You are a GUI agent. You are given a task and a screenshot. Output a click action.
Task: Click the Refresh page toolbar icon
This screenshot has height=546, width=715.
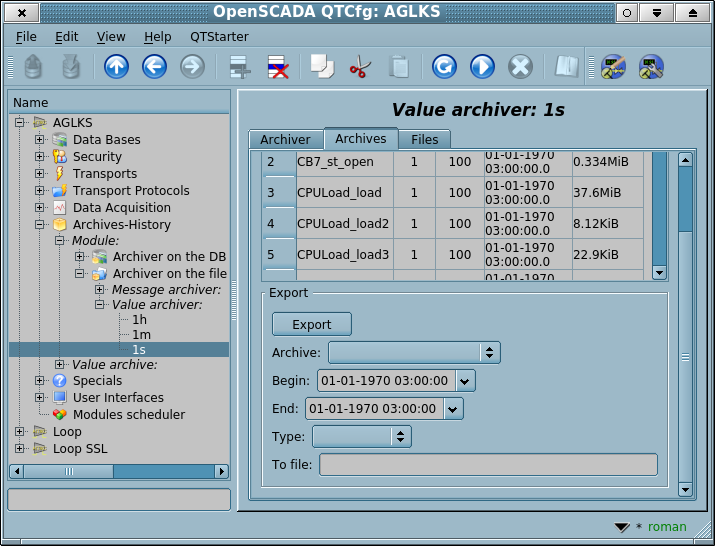tap(444, 67)
